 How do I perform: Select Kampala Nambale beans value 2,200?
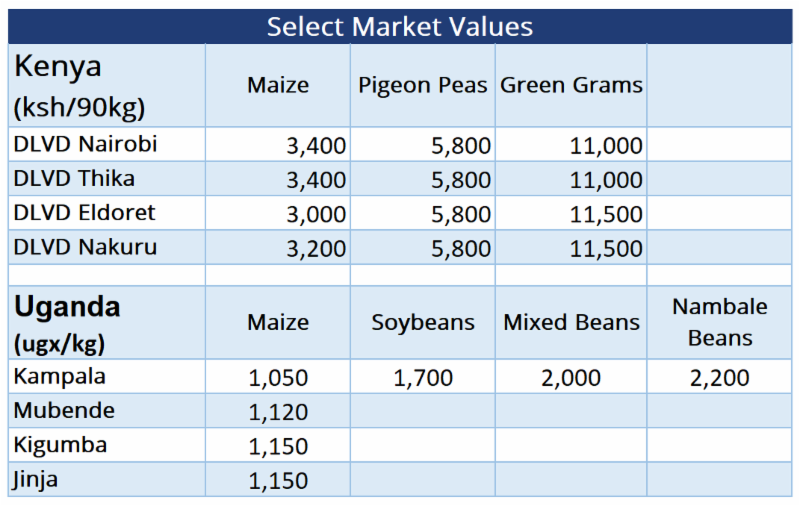click(x=719, y=378)
